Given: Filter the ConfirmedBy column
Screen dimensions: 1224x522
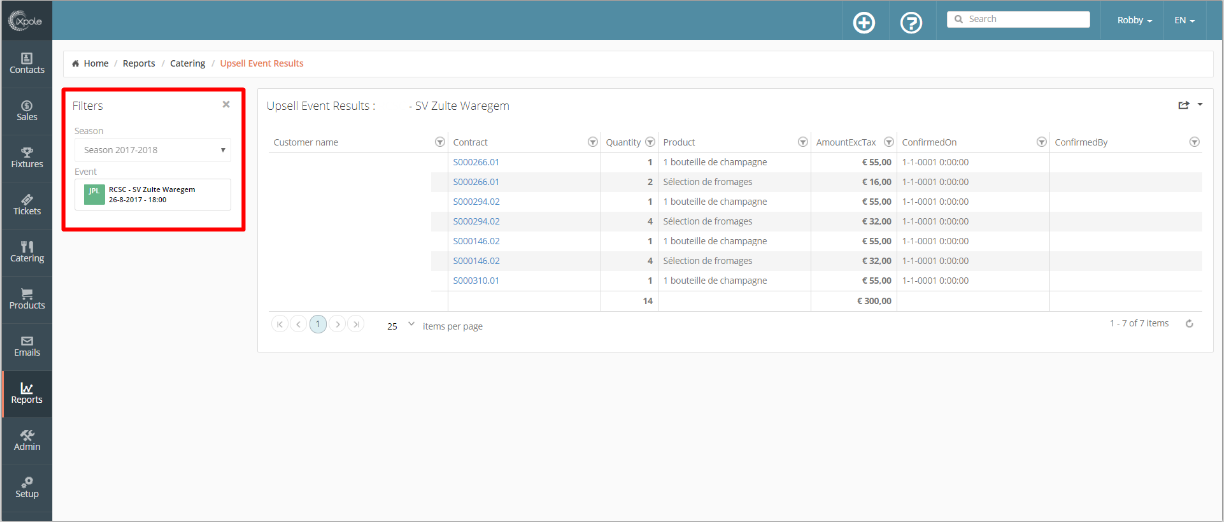Looking at the screenshot, I should [x=1194, y=142].
